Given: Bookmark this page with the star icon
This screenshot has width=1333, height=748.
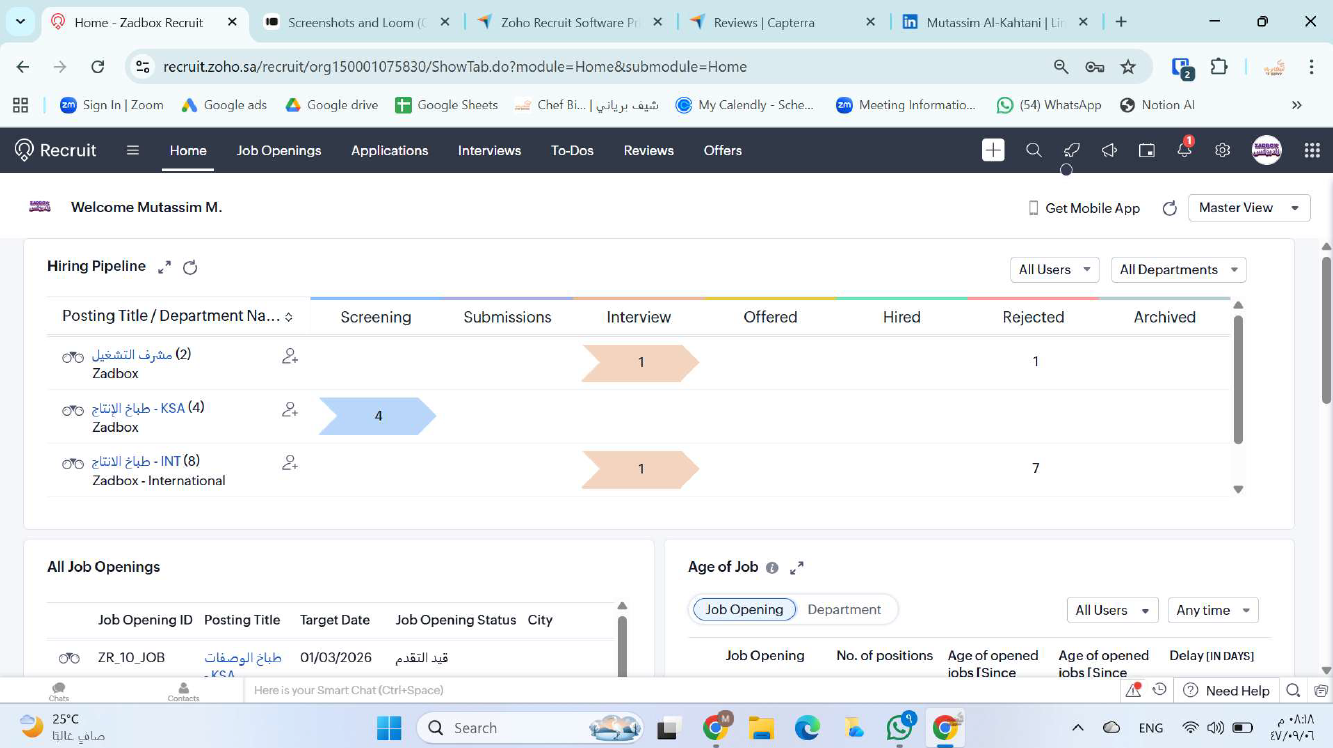Looking at the screenshot, I should coord(1128,67).
